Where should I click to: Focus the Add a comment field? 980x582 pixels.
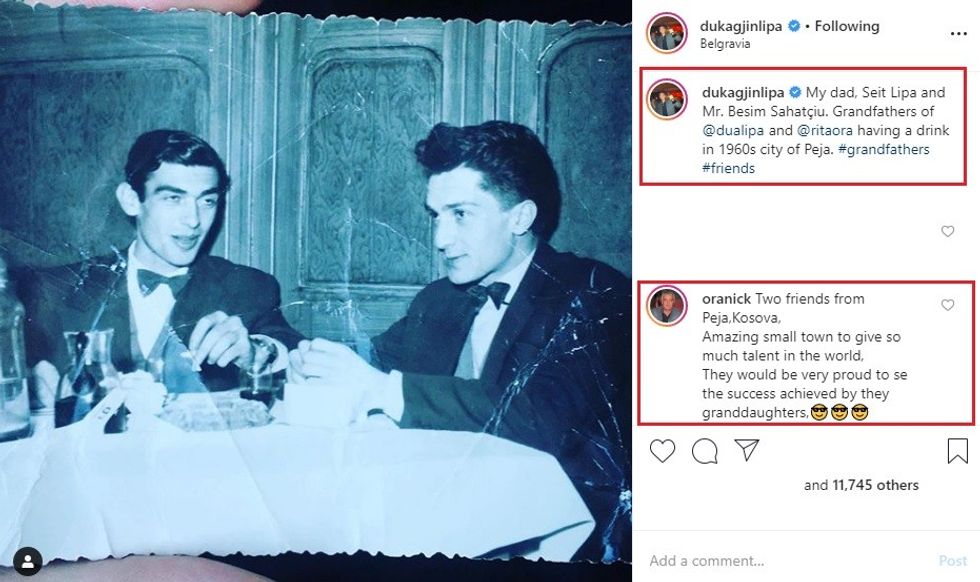pyautogui.click(x=788, y=561)
